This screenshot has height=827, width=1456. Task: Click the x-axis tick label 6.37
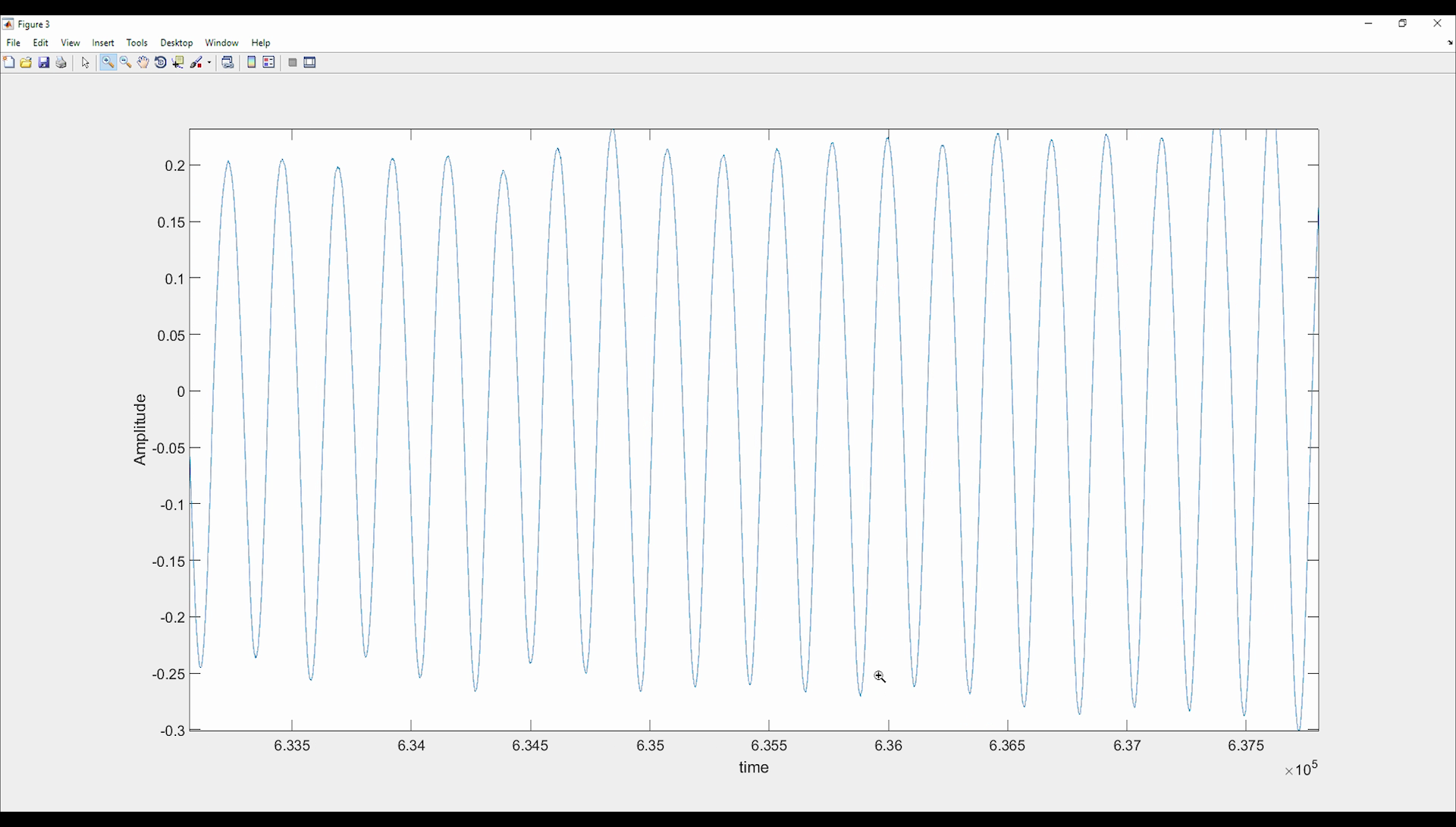click(1128, 746)
